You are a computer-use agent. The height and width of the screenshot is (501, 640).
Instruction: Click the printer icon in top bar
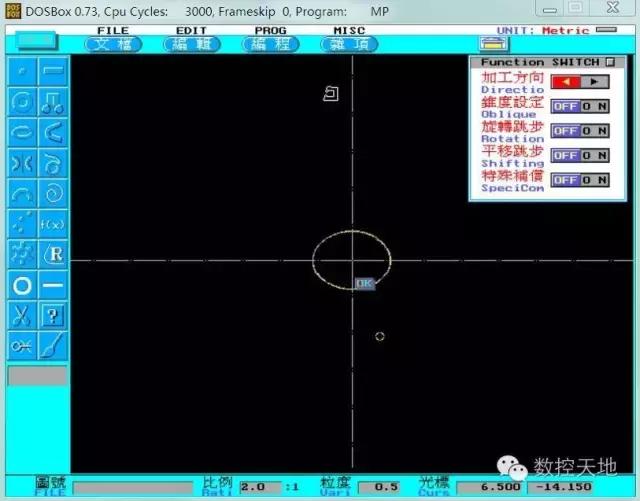point(490,44)
